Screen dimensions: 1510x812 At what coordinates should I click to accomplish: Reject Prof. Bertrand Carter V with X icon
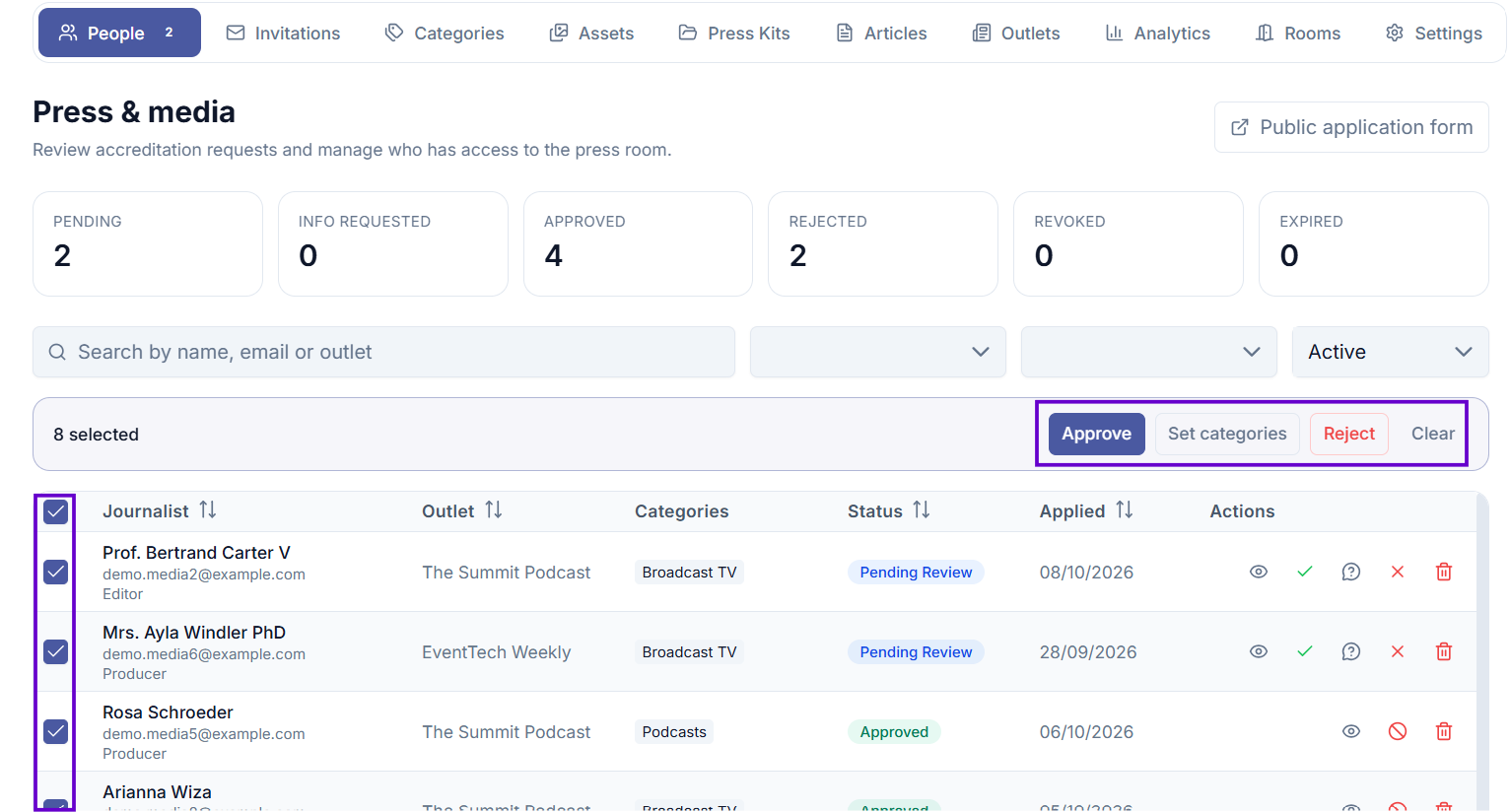tap(1398, 572)
